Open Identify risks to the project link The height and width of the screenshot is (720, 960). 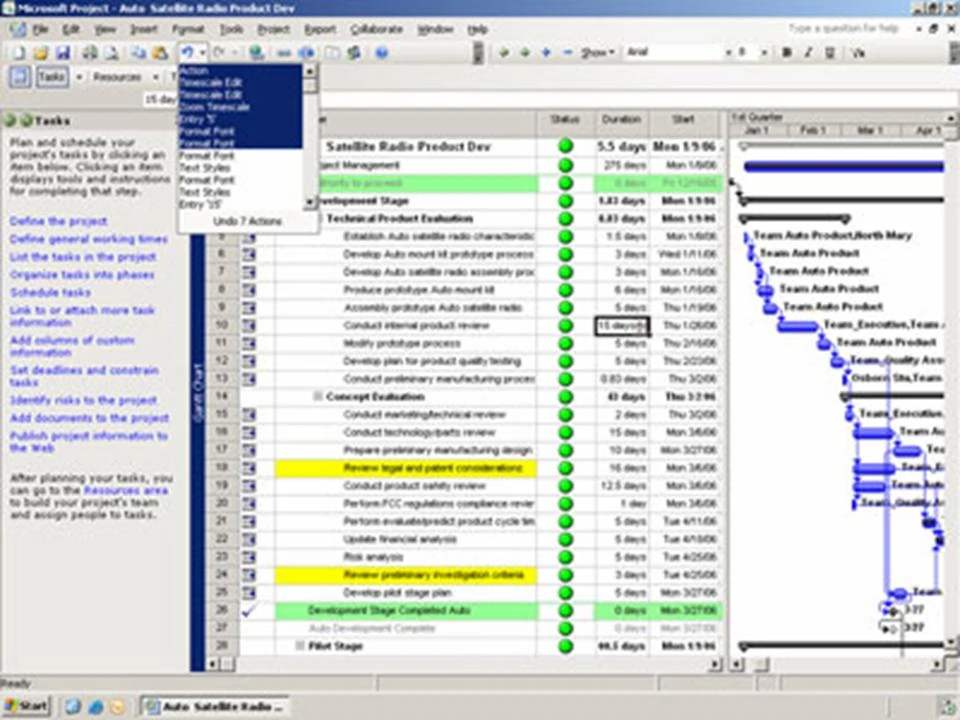(x=83, y=400)
